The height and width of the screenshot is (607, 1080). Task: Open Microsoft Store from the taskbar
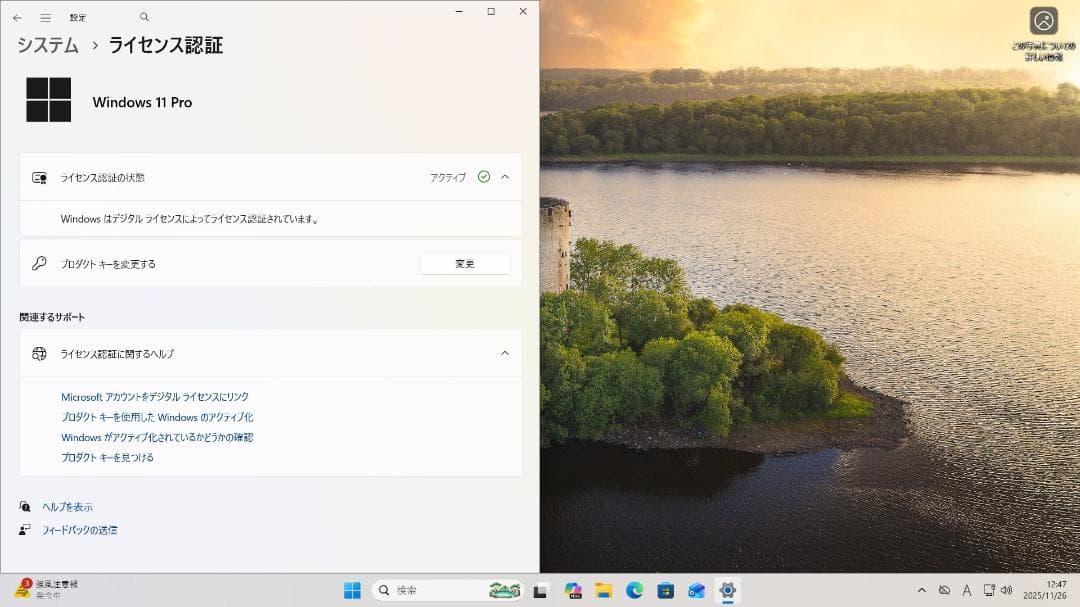(665, 590)
